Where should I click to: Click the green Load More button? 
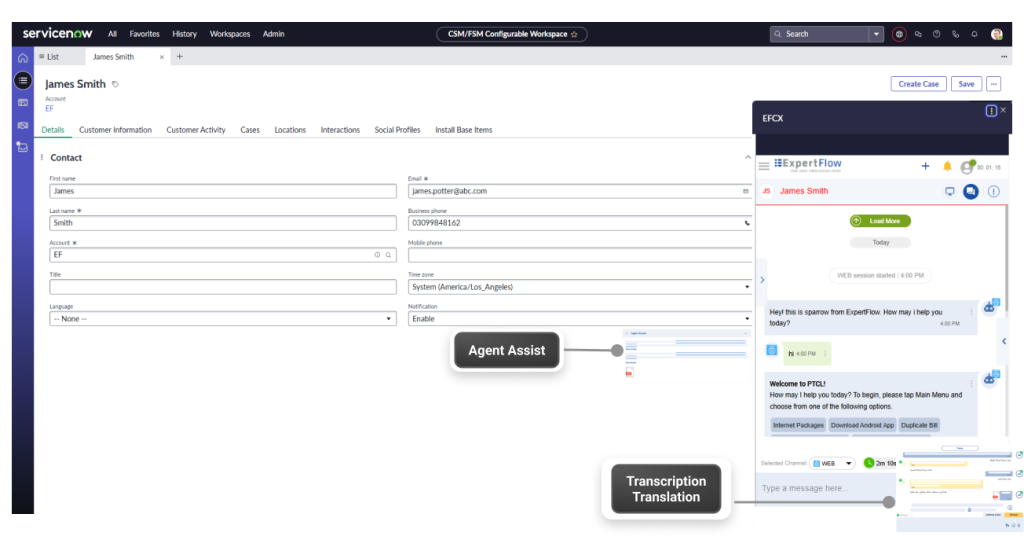pos(880,221)
